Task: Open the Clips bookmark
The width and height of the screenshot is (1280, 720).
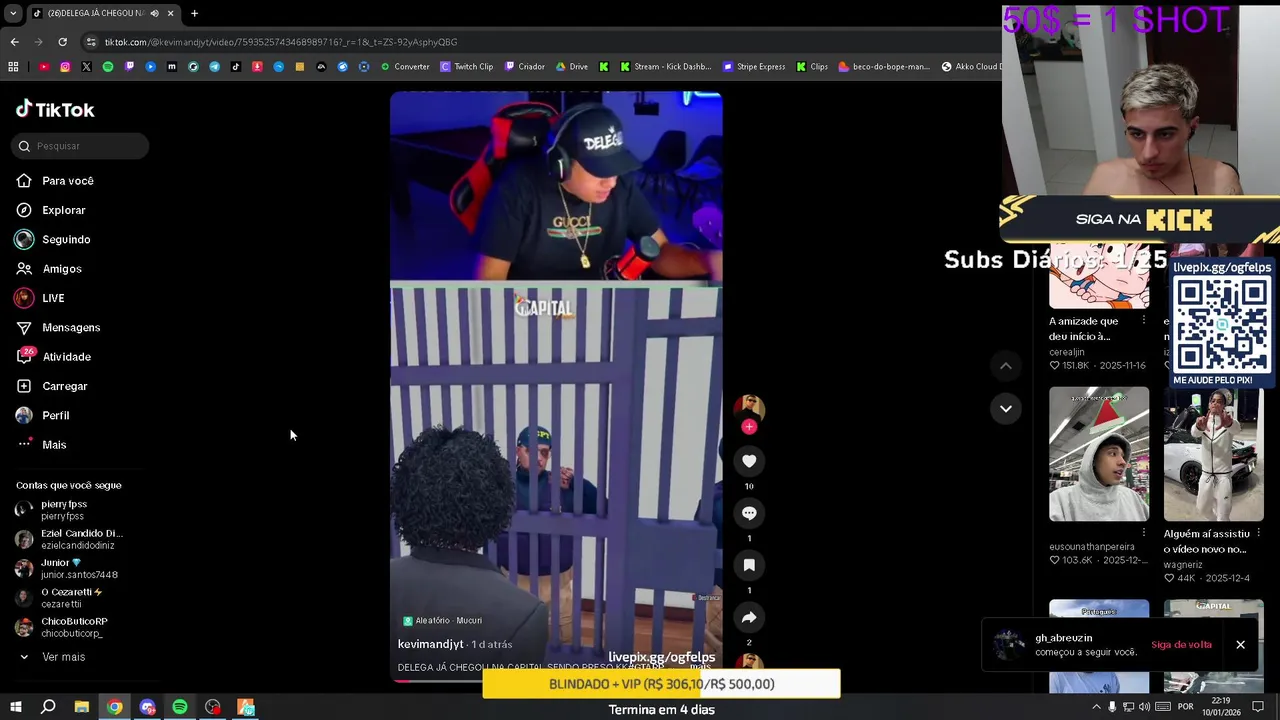Action: coord(812,67)
